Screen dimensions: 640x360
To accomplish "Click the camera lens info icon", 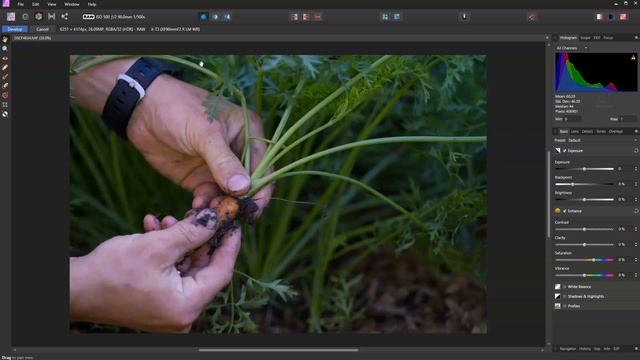I will pyautogui.click(x=89, y=17).
